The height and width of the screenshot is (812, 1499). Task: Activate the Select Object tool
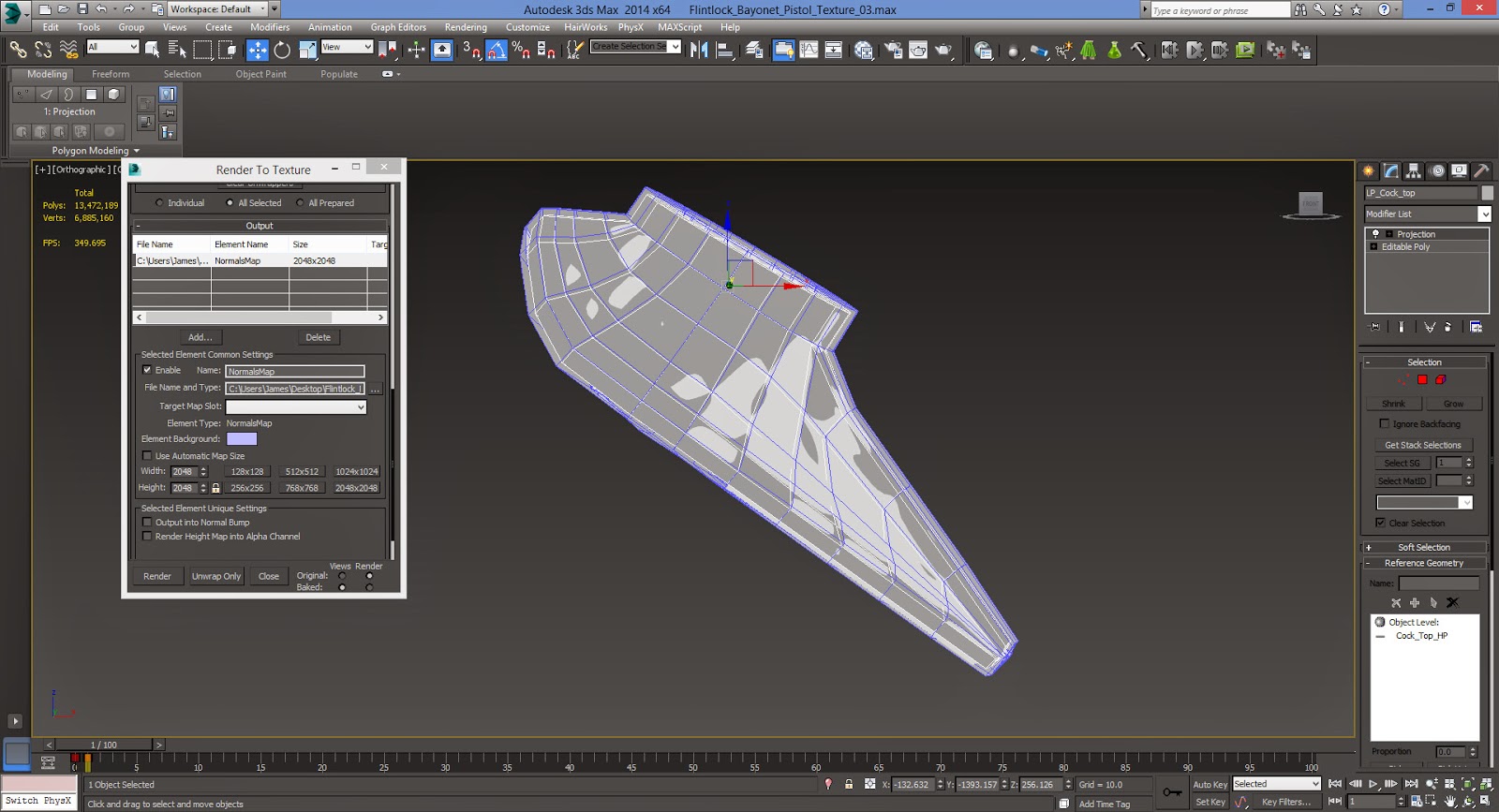tap(152, 50)
